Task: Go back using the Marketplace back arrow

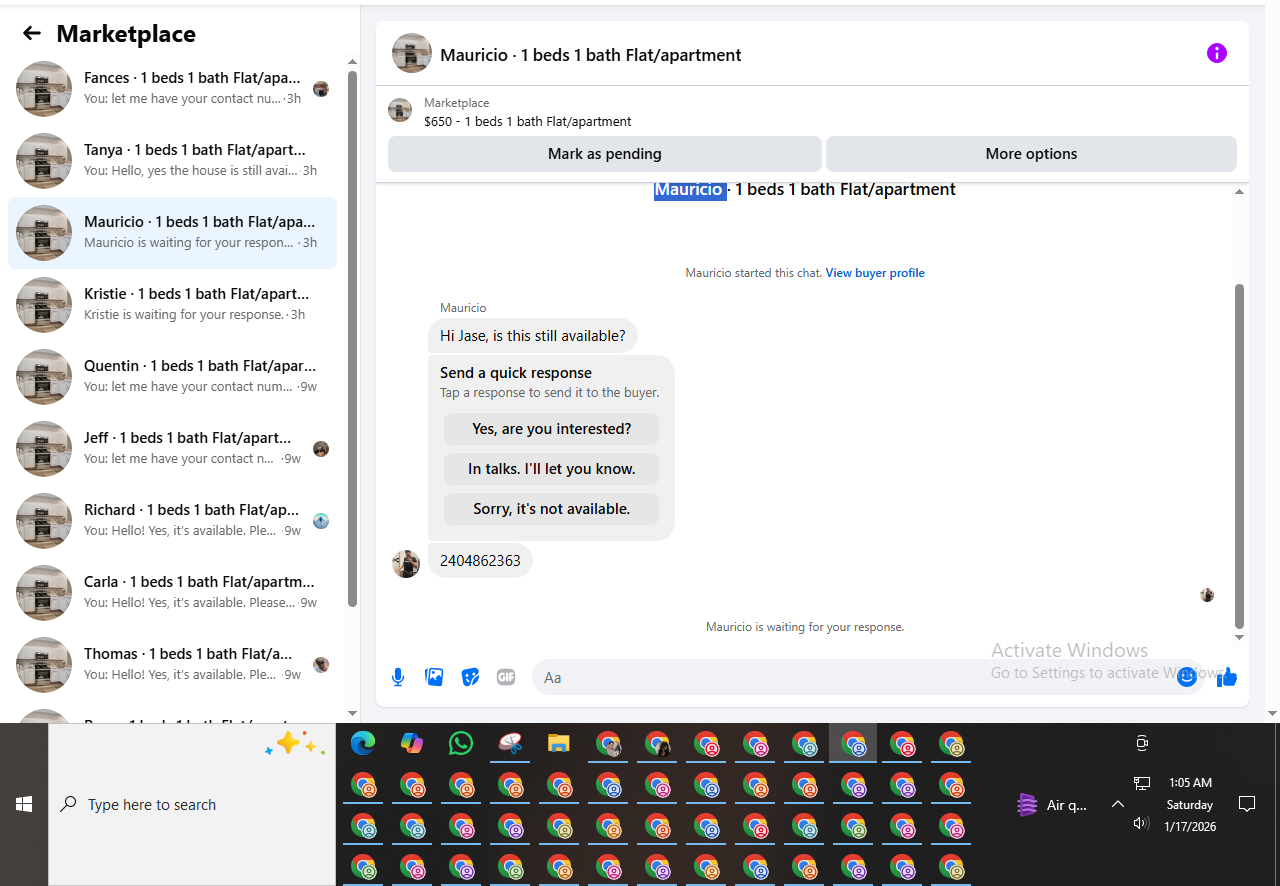Action: 32,33
